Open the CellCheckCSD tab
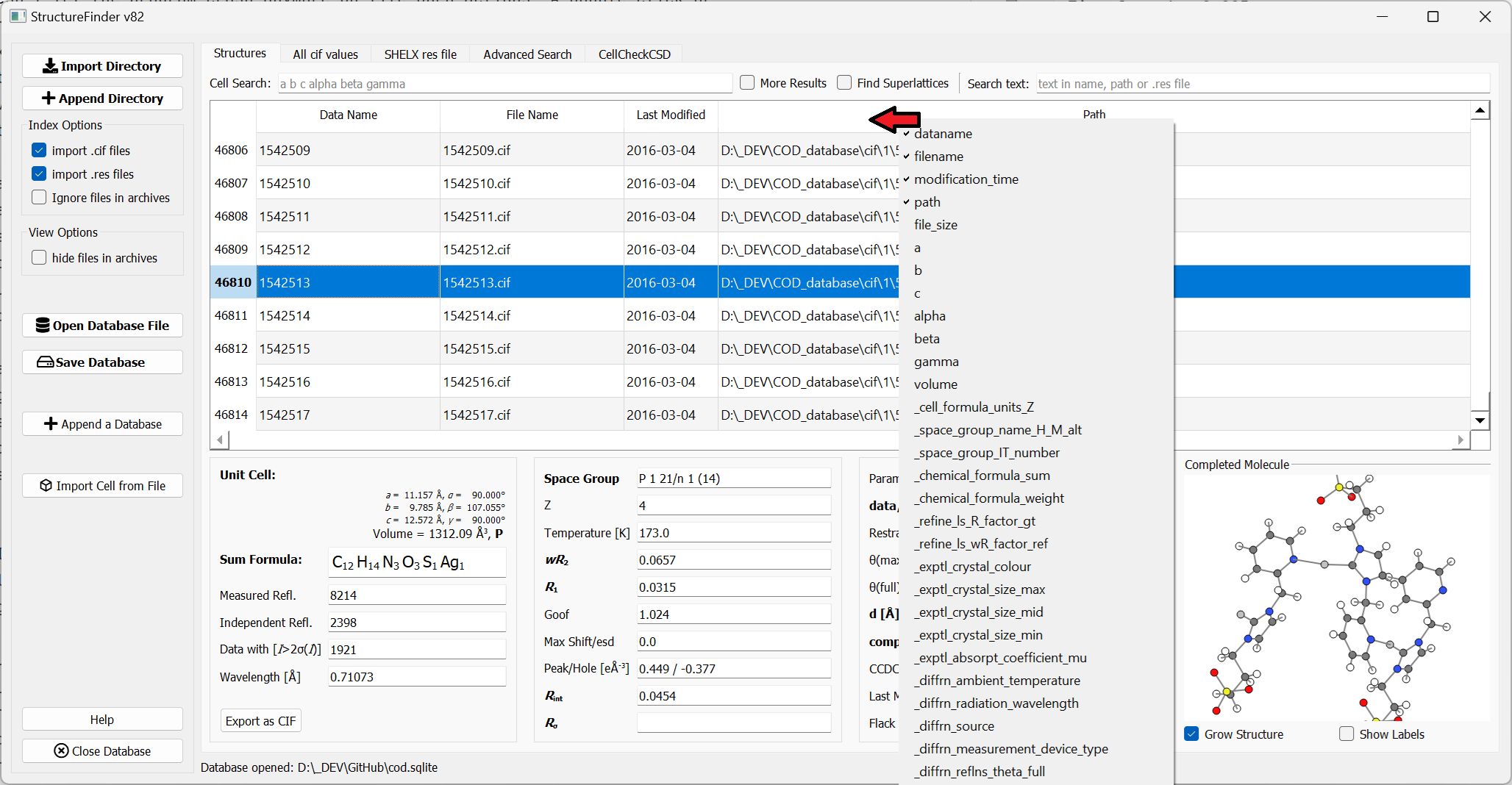 tap(634, 54)
